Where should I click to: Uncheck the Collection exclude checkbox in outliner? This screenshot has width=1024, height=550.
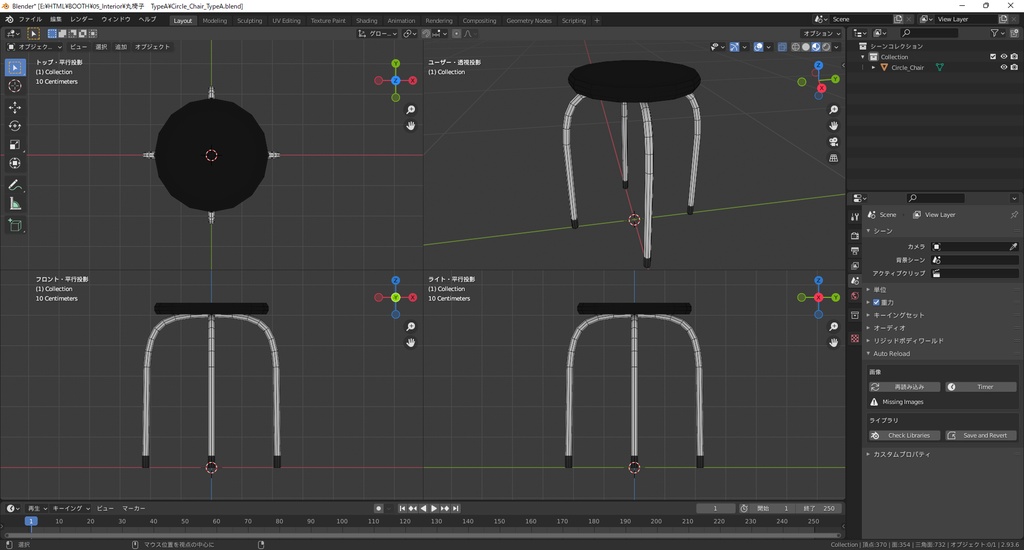(x=992, y=57)
